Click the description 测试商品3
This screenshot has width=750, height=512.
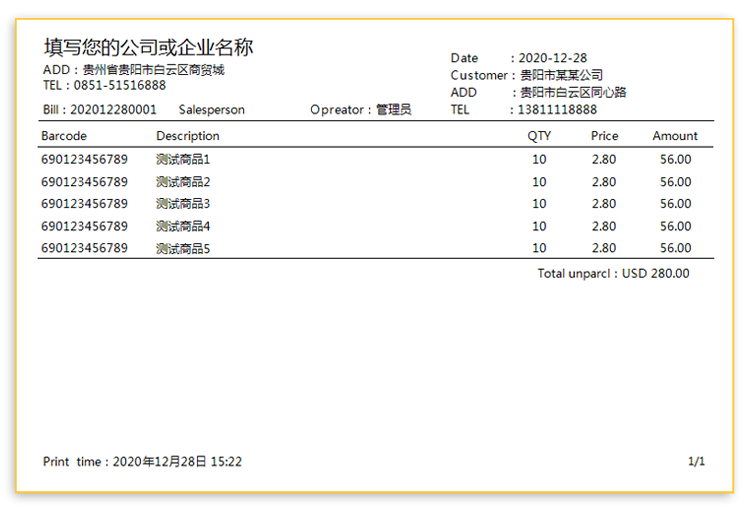click(183, 204)
